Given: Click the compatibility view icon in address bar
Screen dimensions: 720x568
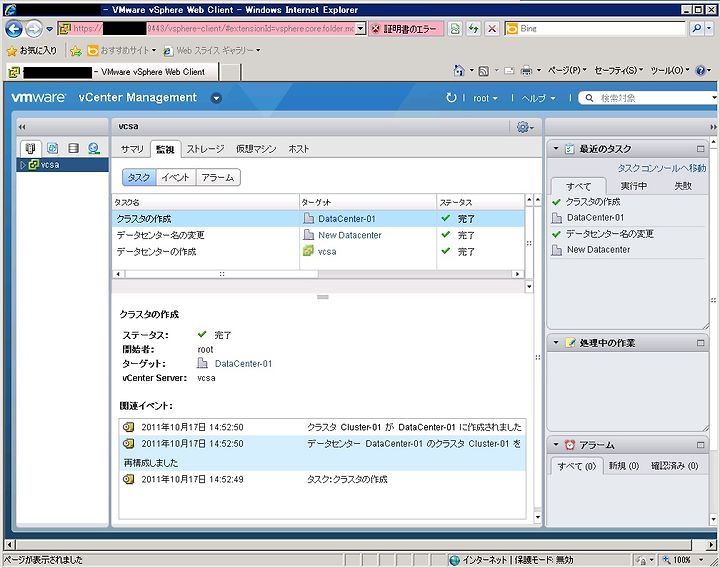Looking at the screenshot, I should pyautogui.click(x=455, y=29).
